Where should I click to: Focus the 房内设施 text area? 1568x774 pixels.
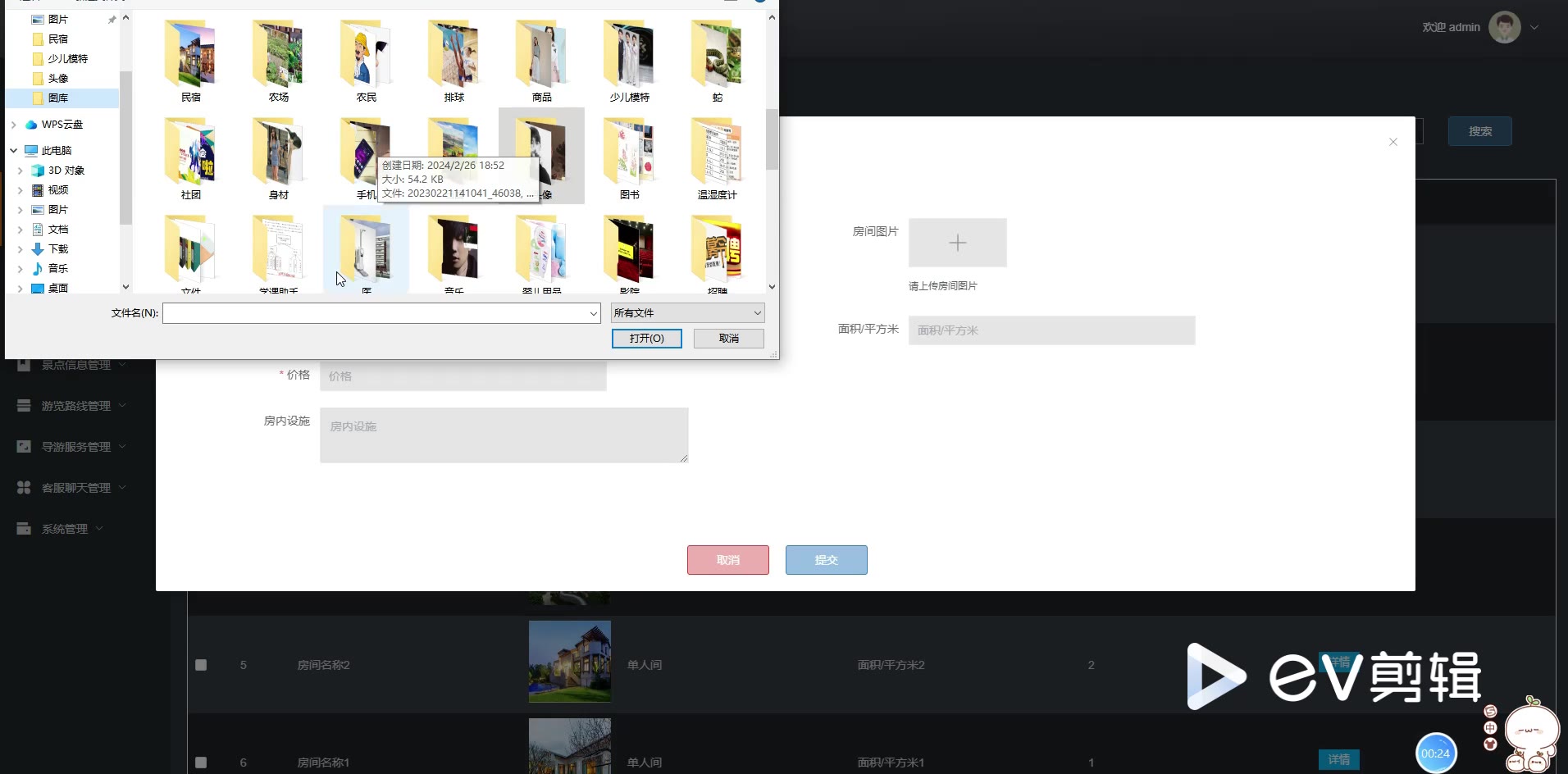504,435
